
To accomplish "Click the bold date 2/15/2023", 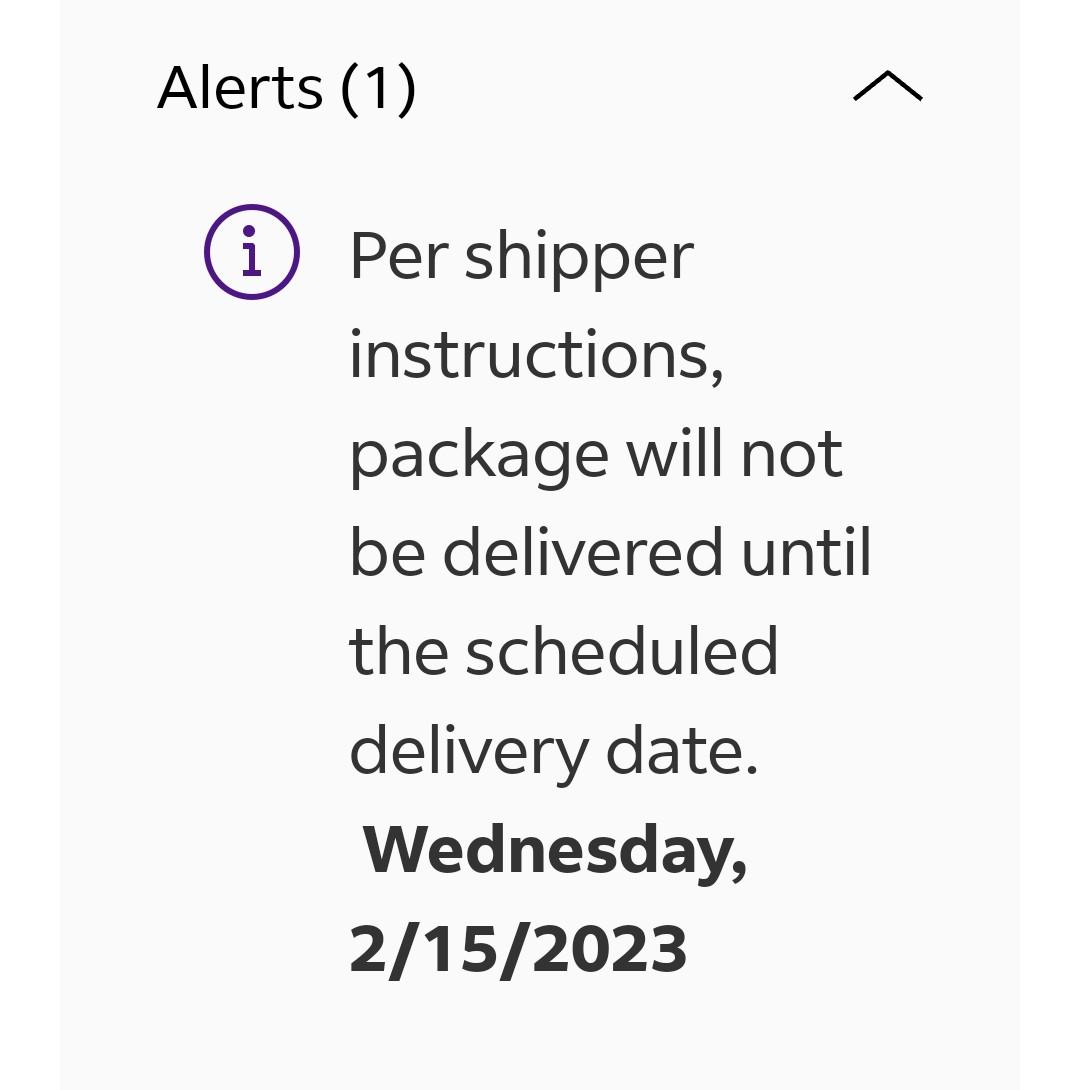I will pyautogui.click(x=518, y=950).
